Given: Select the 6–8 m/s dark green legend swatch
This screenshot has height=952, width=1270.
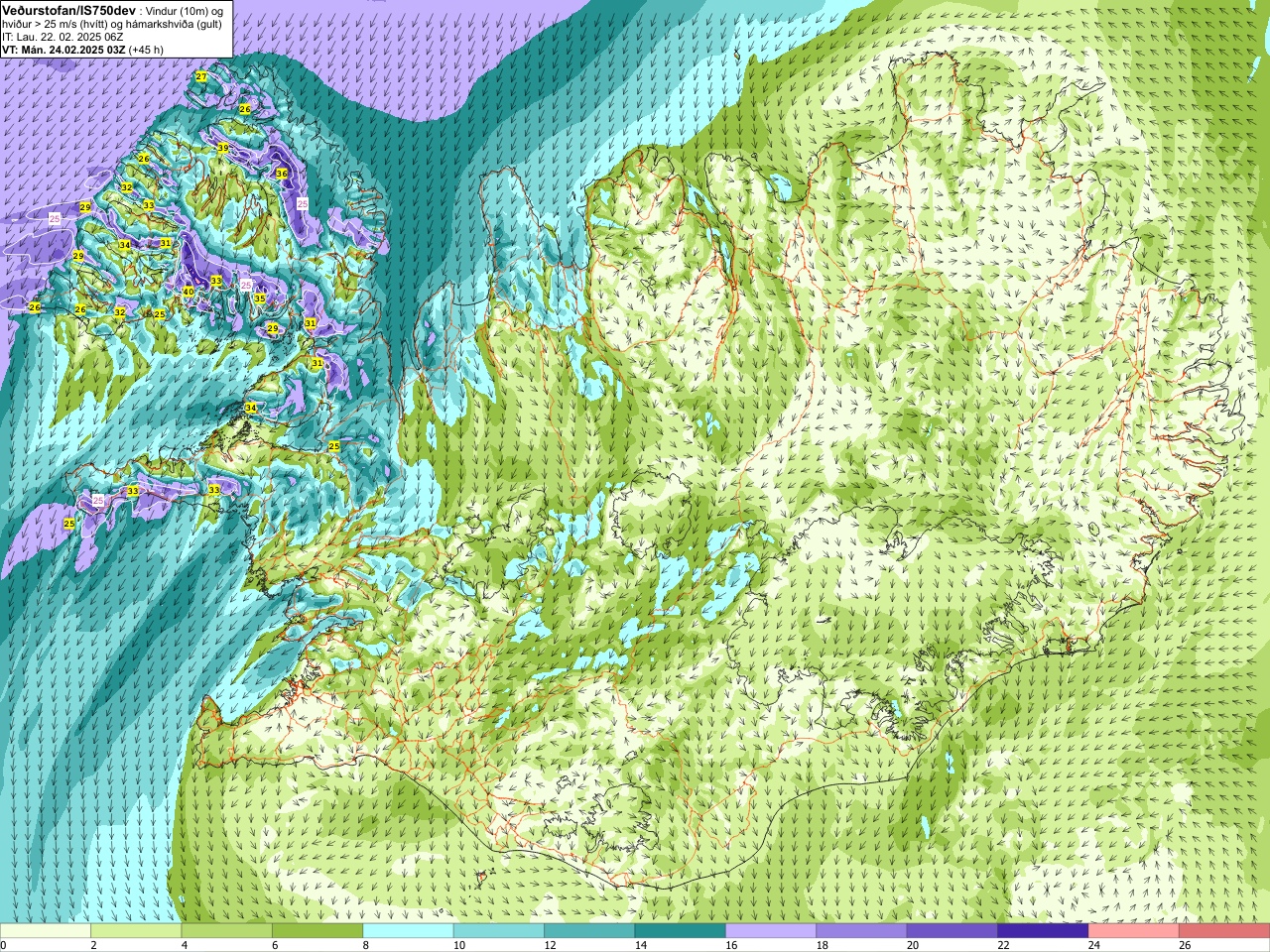Looking at the screenshot, I should click(317, 931).
